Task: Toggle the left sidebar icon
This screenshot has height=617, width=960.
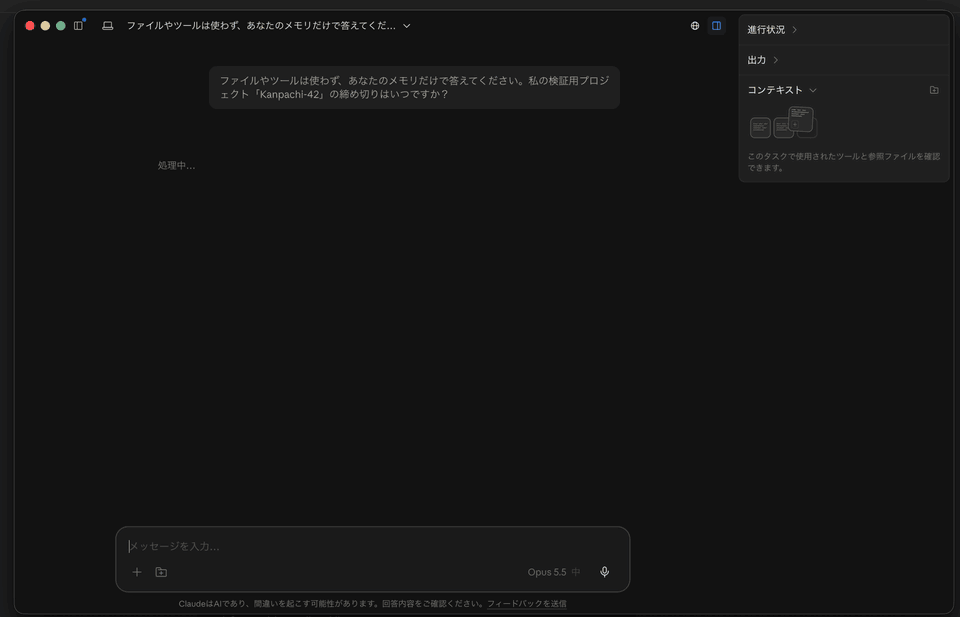Action: (78, 26)
